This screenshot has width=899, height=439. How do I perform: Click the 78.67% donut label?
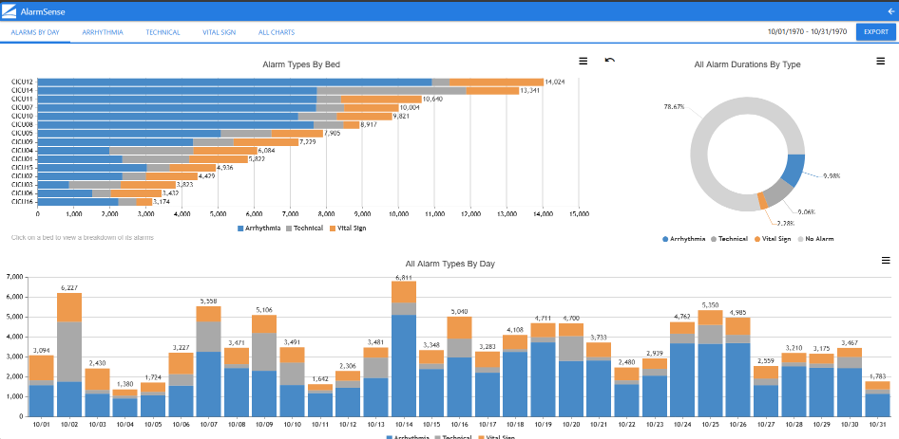674,107
